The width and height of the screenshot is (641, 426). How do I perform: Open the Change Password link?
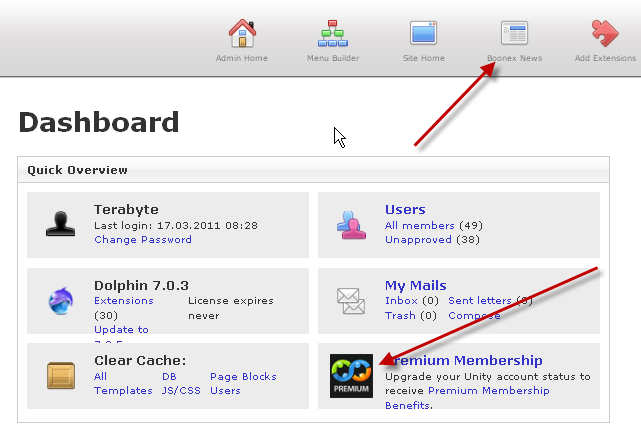tap(143, 240)
